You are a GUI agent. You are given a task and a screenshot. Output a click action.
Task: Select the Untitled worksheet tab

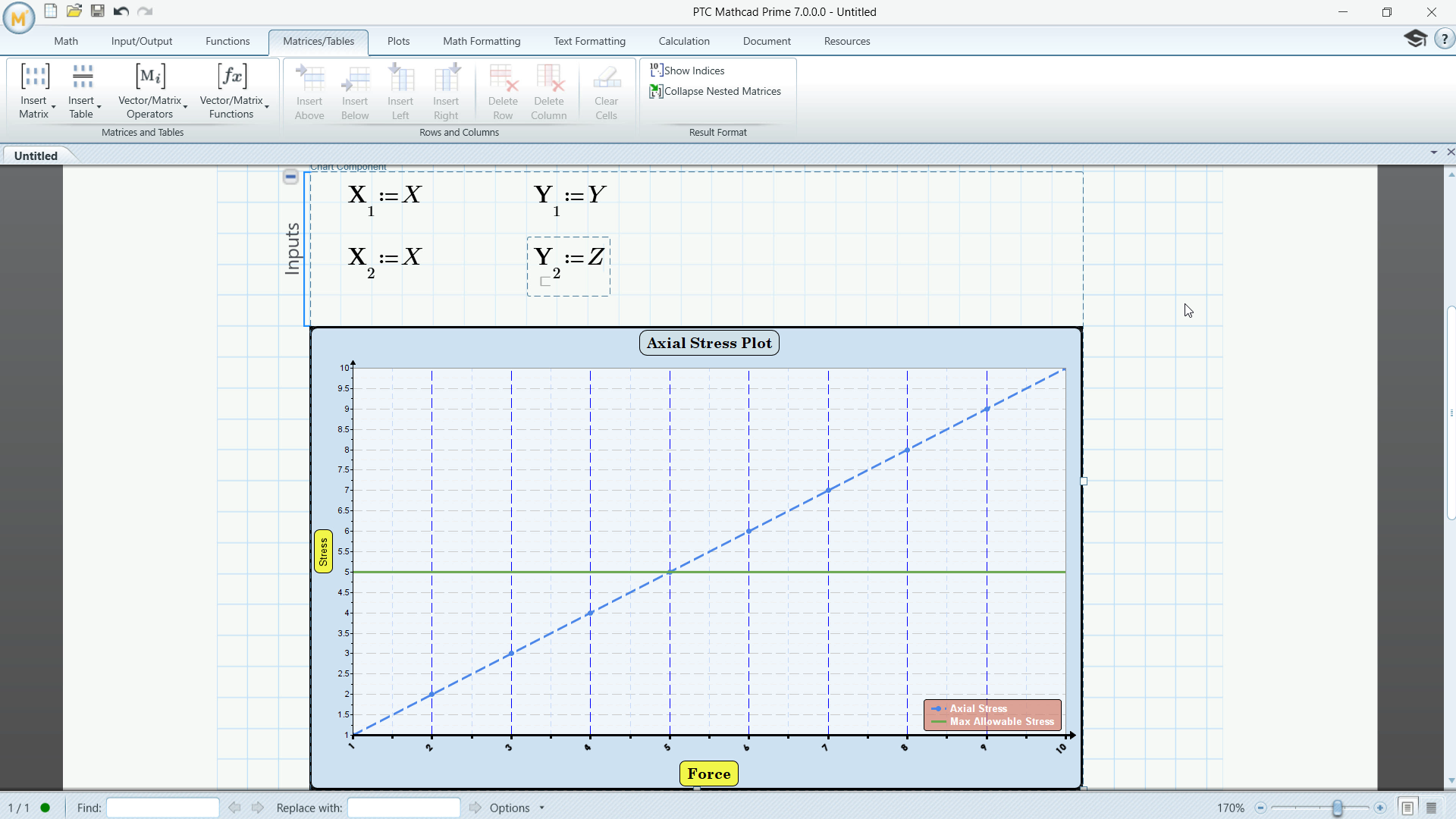click(x=36, y=155)
